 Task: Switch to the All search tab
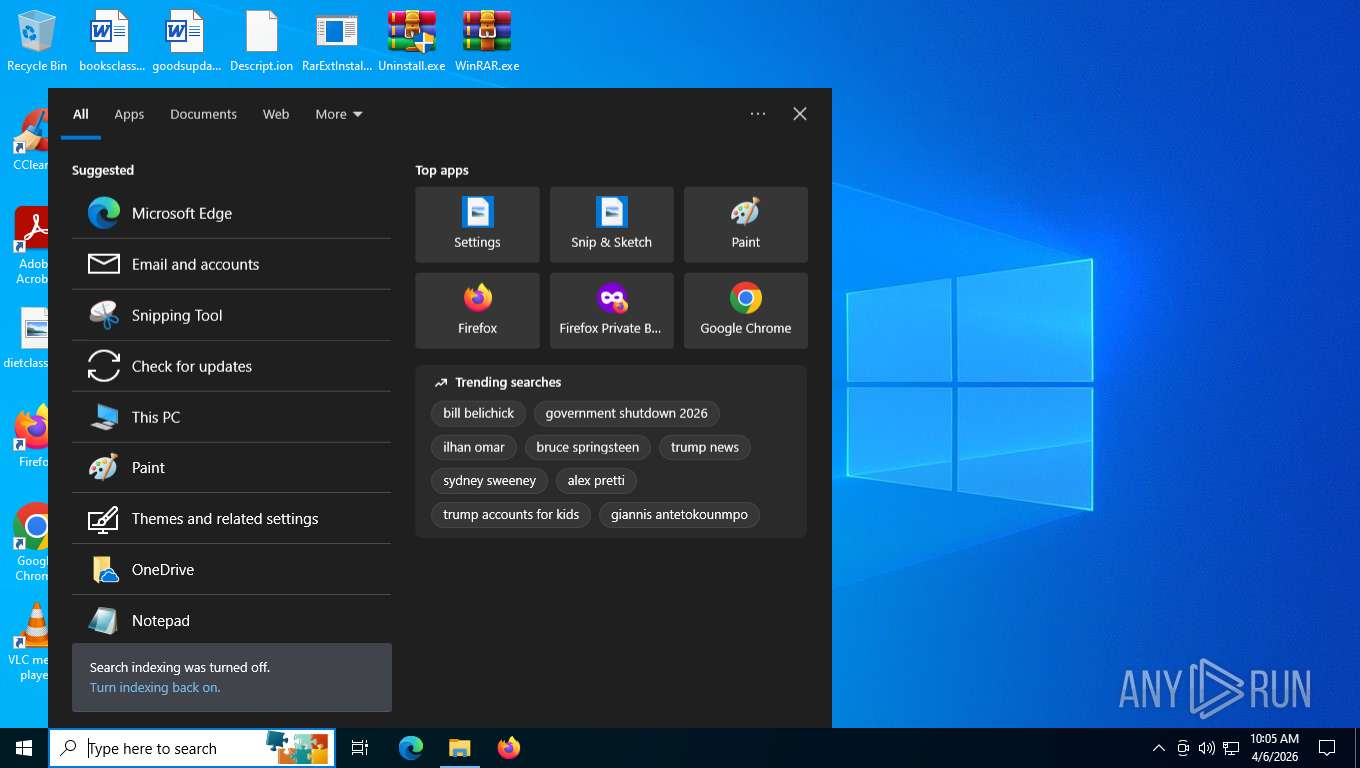pyautogui.click(x=81, y=114)
